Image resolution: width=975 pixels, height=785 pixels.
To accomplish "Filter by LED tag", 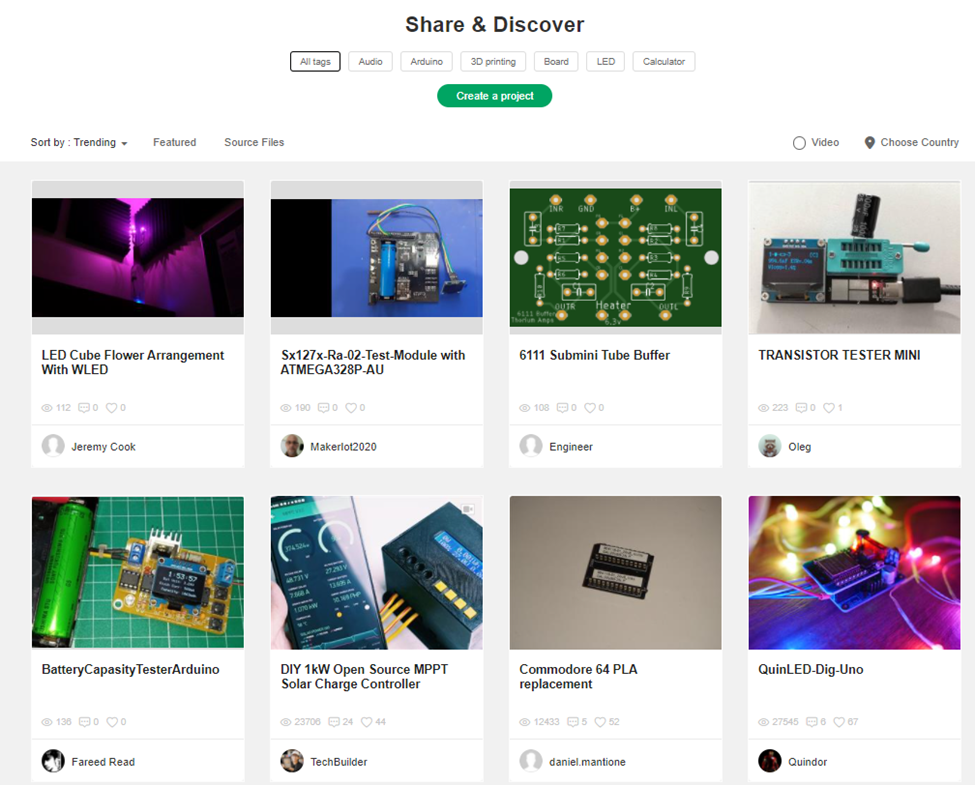I will pos(606,62).
